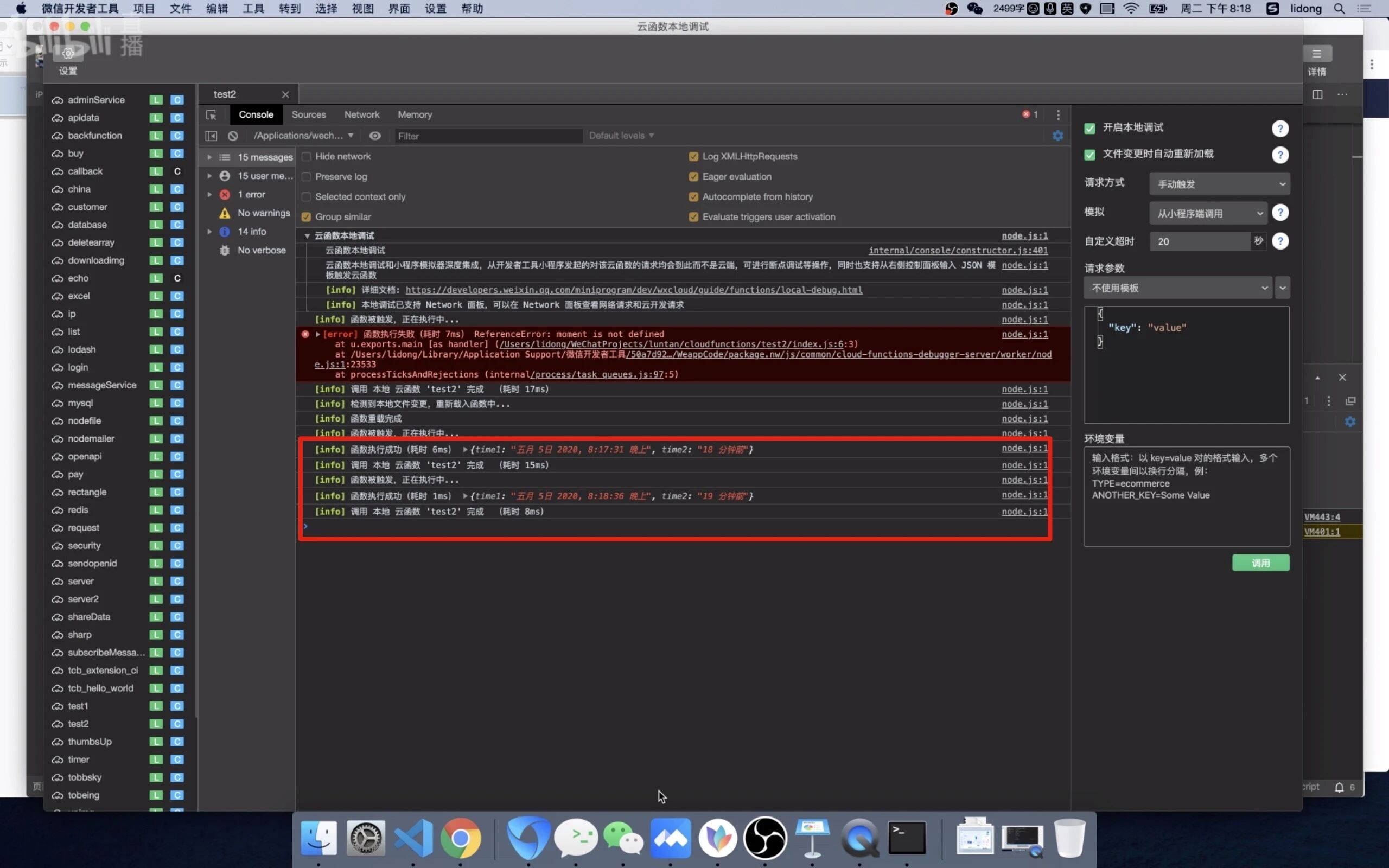Viewport: 1389px width, 868px height.
Task: Toggle the console sidebar panel icon
Action: (x=211, y=136)
